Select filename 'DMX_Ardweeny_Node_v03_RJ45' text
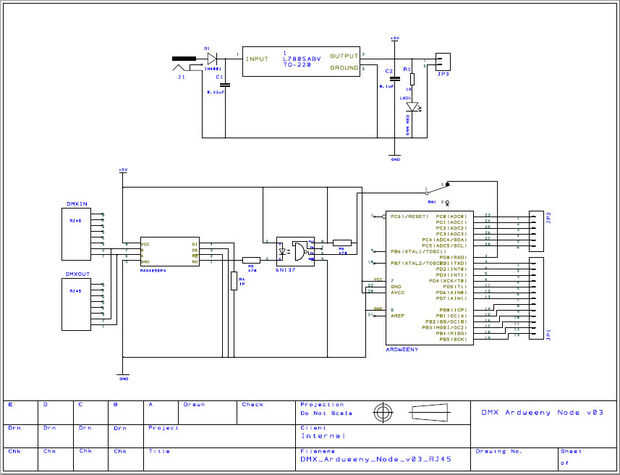This screenshot has width=620, height=475. tap(376, 460)
